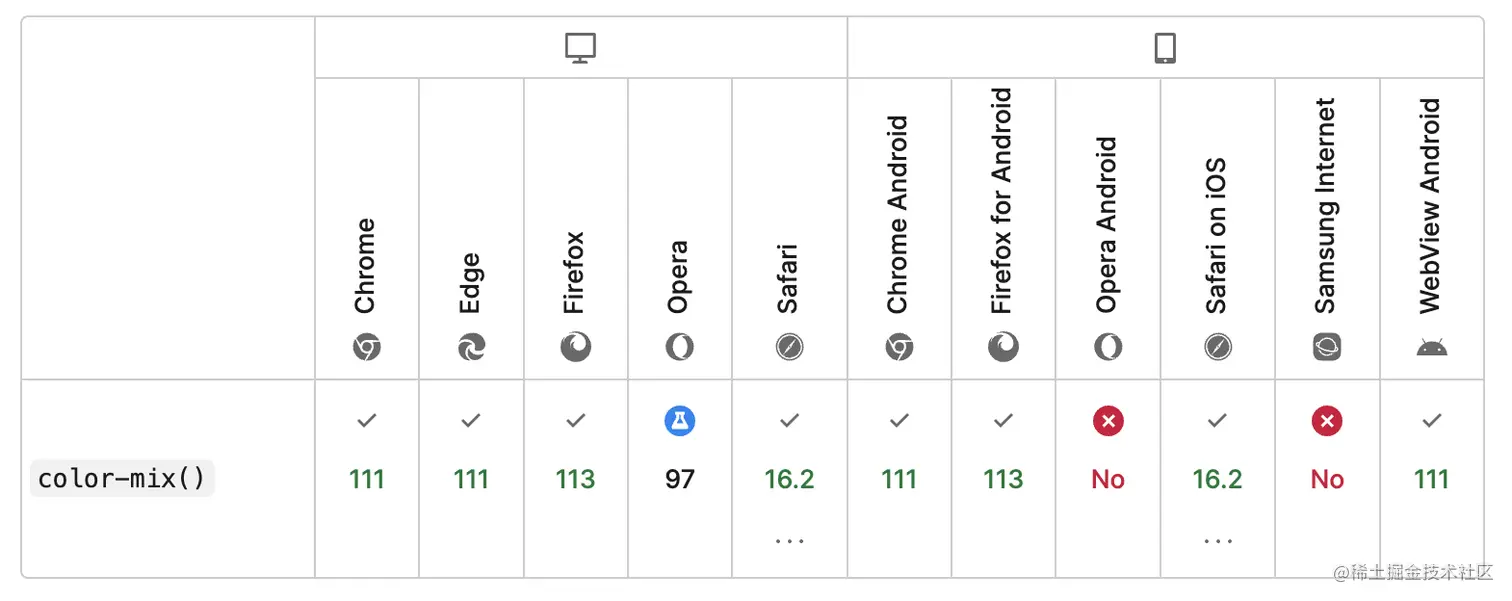This screenshot has width=1512, height=601.
Task: Click the Firefox for Android column header
Action: 1002,201
